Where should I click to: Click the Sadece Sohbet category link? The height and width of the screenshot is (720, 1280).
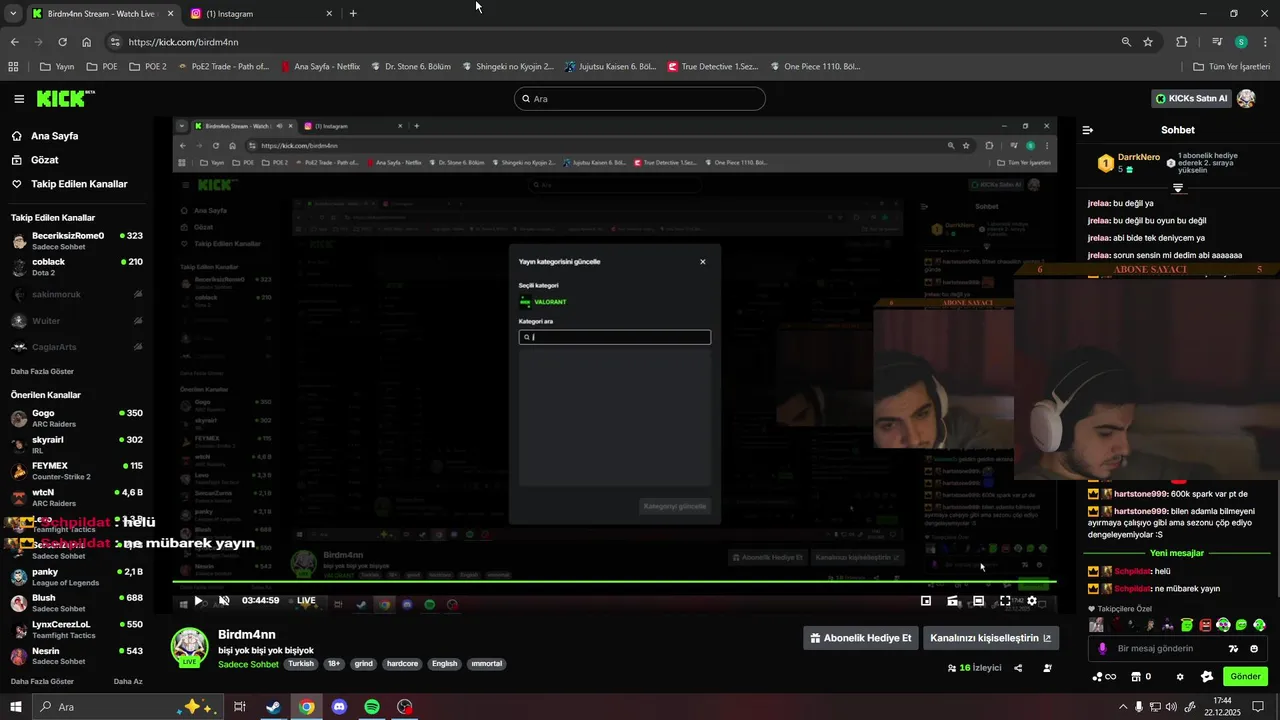248,664
